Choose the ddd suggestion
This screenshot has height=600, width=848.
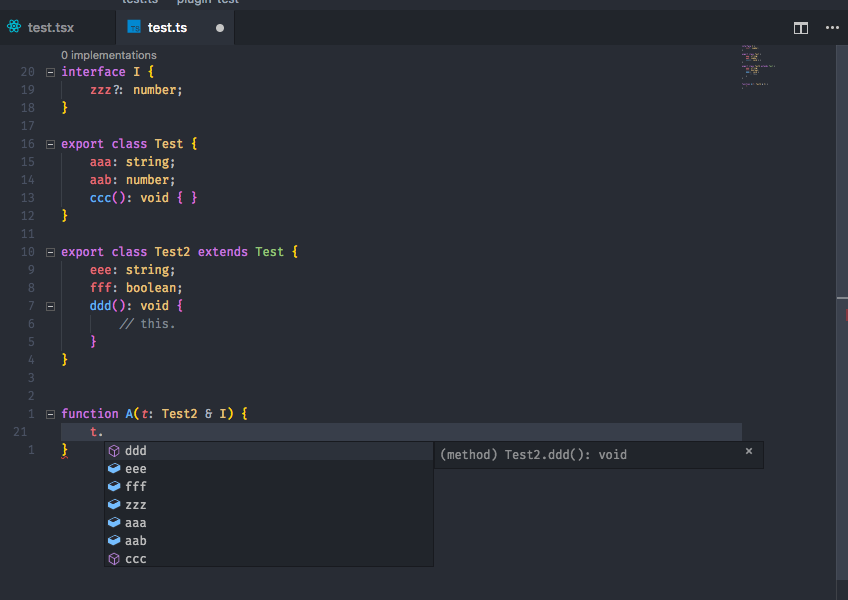click(269, 451)
